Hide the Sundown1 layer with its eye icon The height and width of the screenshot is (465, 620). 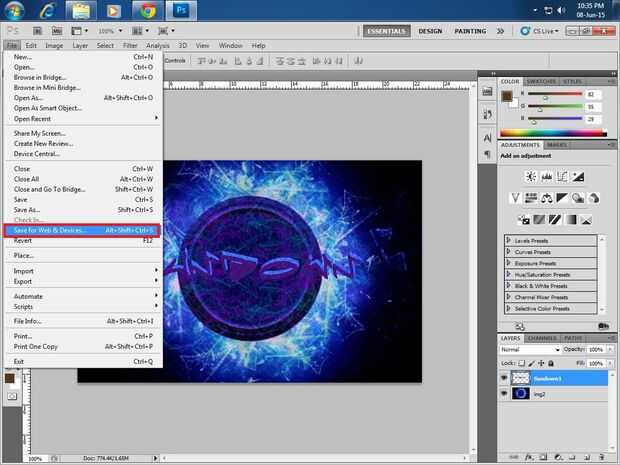(505, 379)
